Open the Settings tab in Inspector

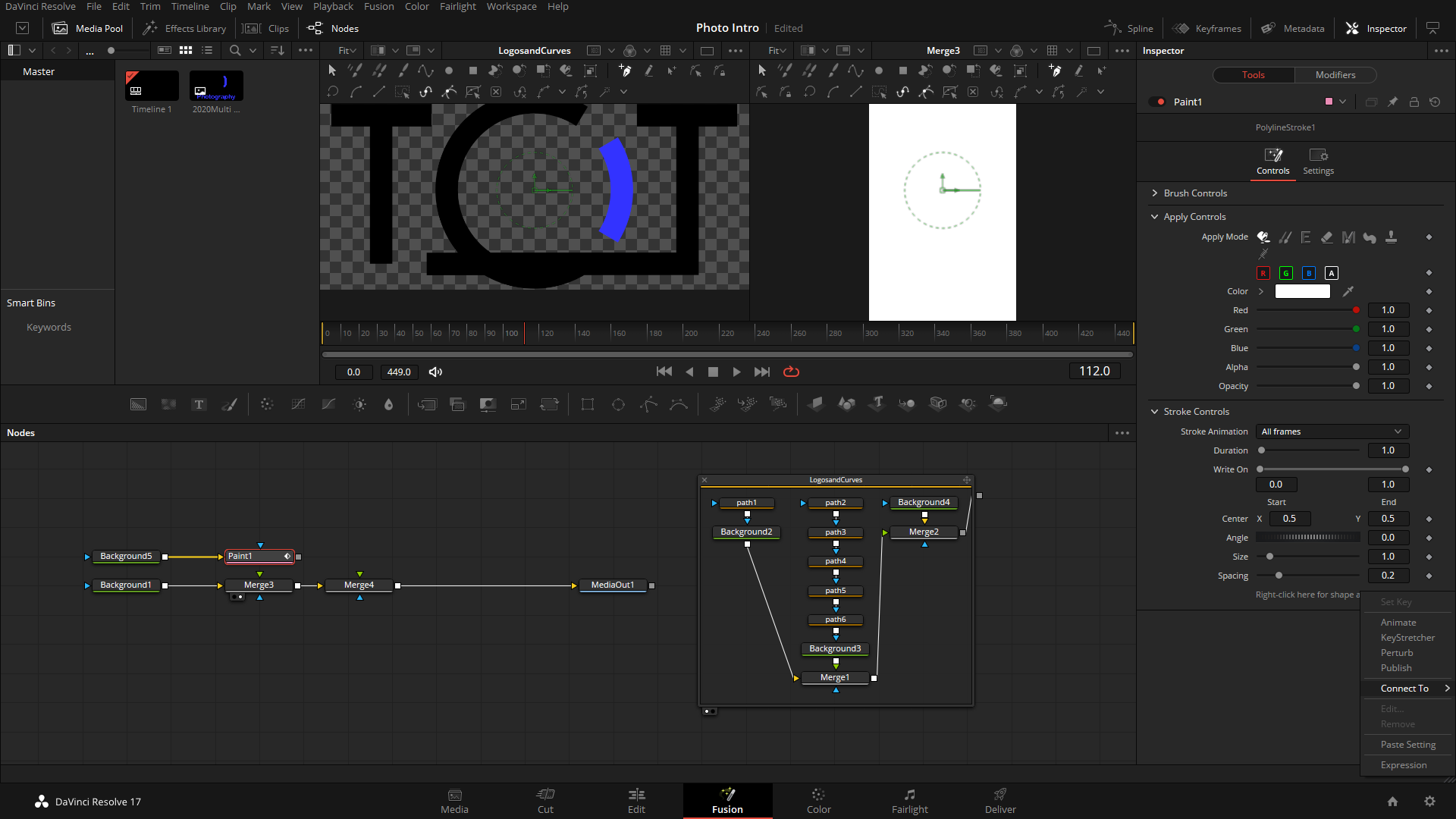tap(1318, 162)
